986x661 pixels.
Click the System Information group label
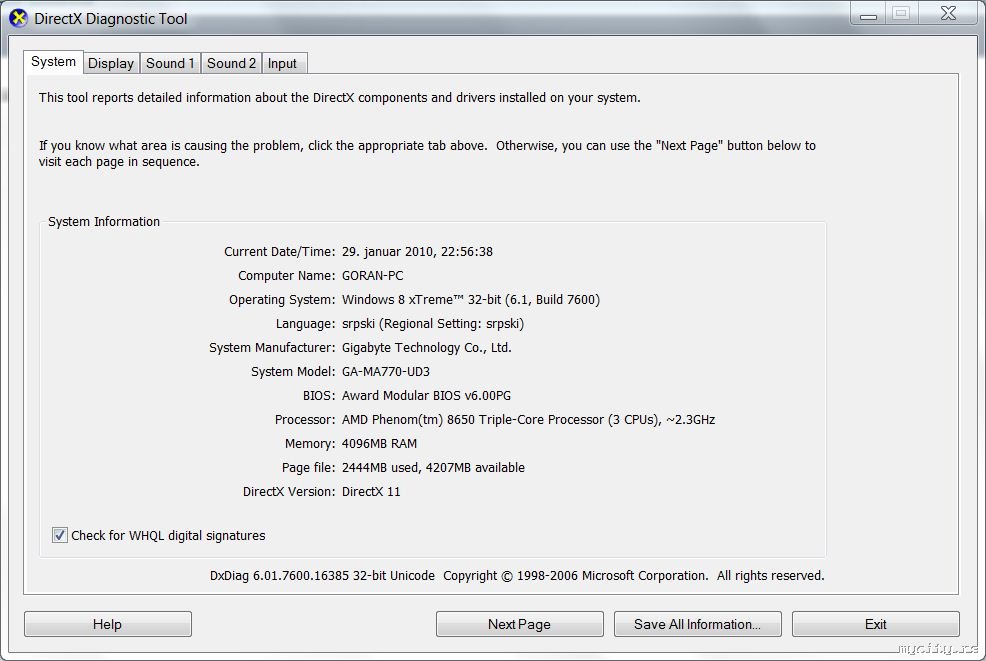coord(104,221)
